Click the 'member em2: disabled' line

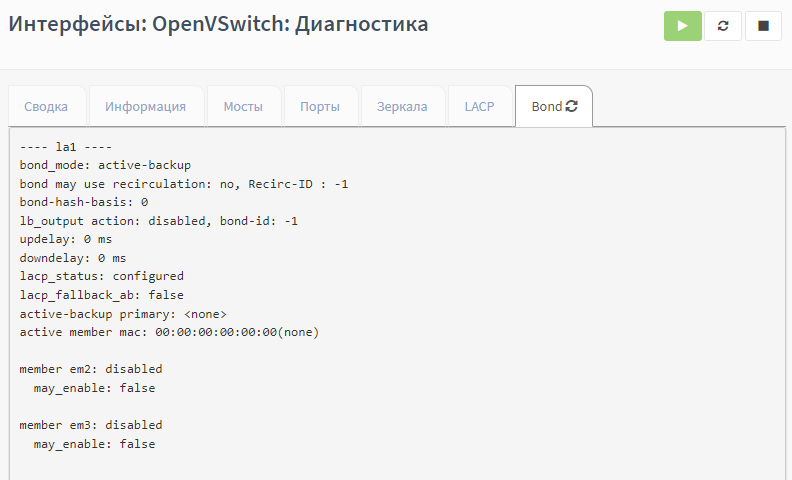91,369
